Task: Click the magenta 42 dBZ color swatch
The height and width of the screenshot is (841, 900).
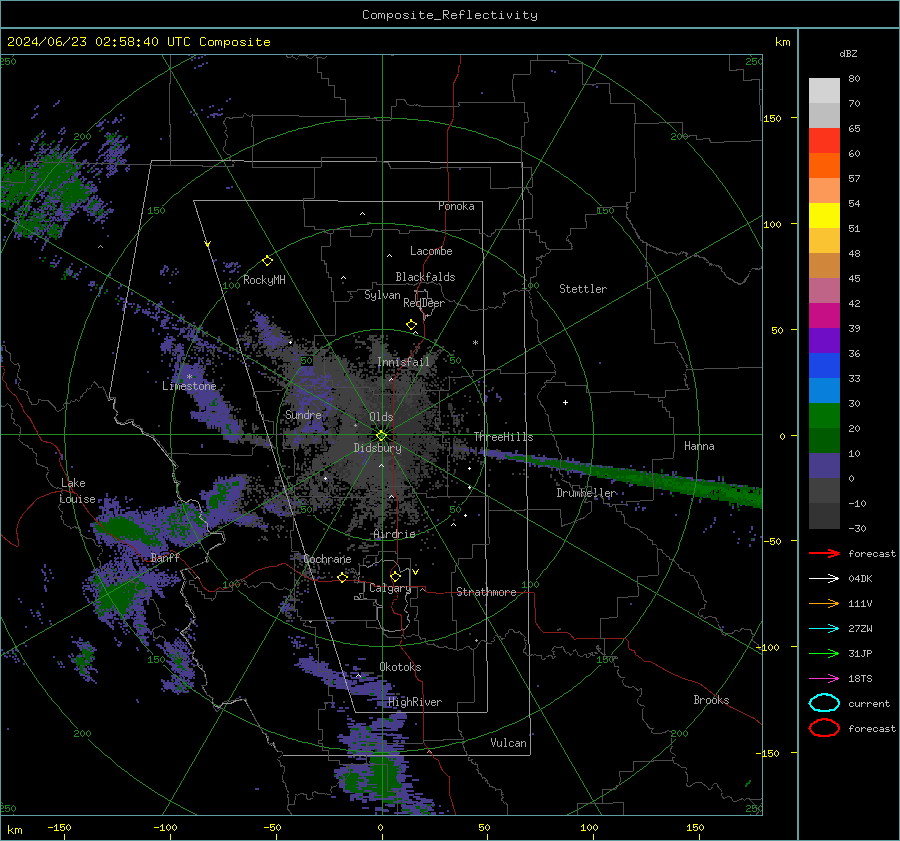Action: tap(824, 315)
